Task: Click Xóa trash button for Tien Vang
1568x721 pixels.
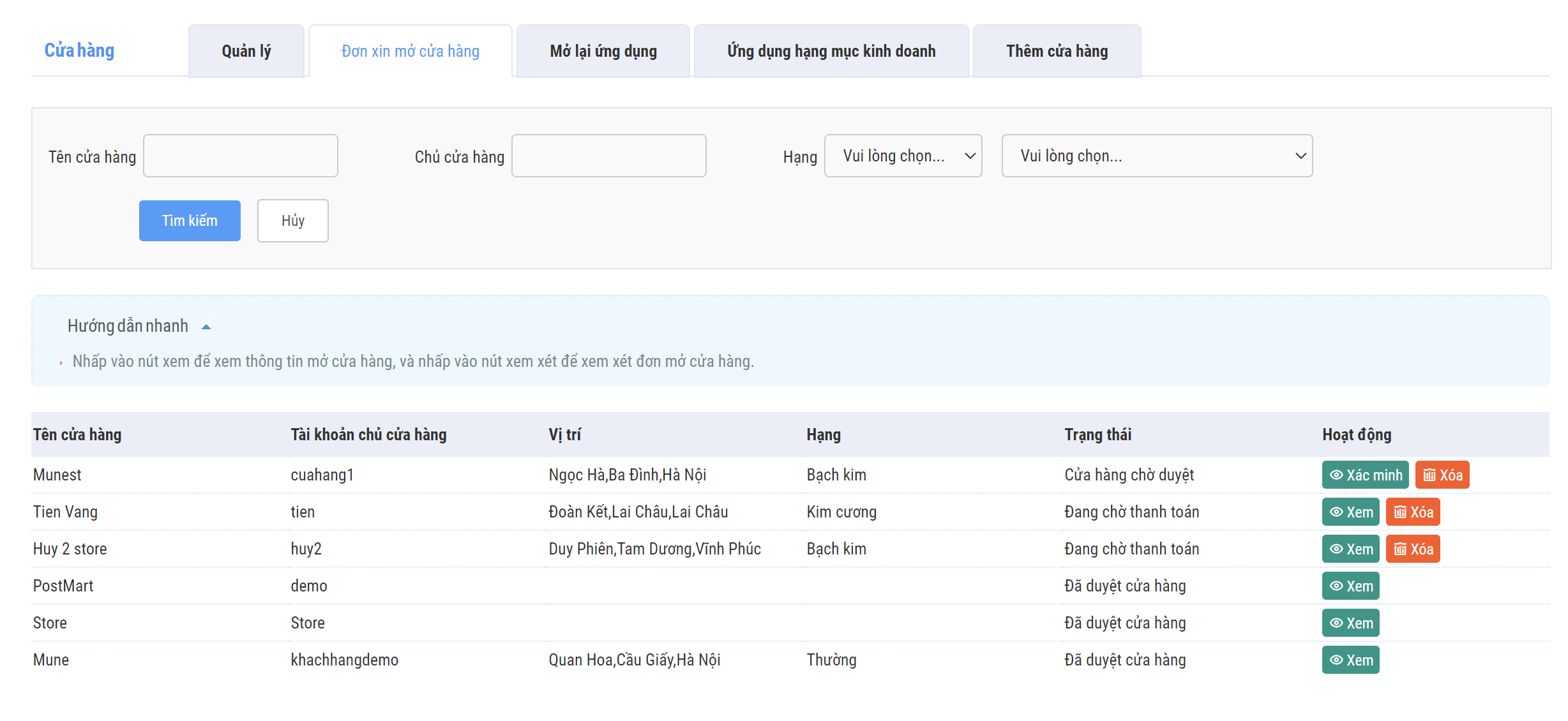Action: pos(1412,512)
